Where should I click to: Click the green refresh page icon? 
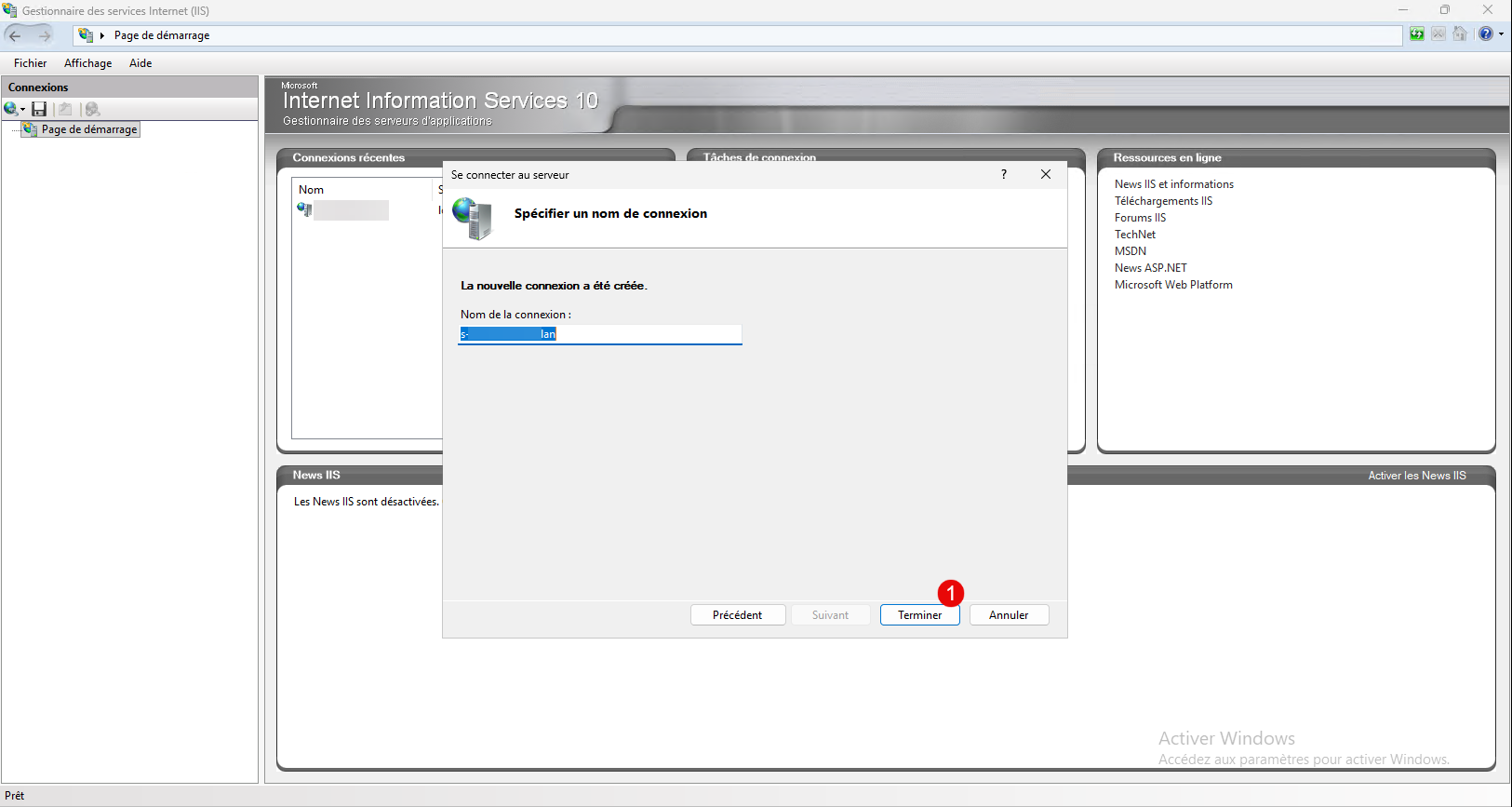pyautogui.click(x=1416, y=34)
